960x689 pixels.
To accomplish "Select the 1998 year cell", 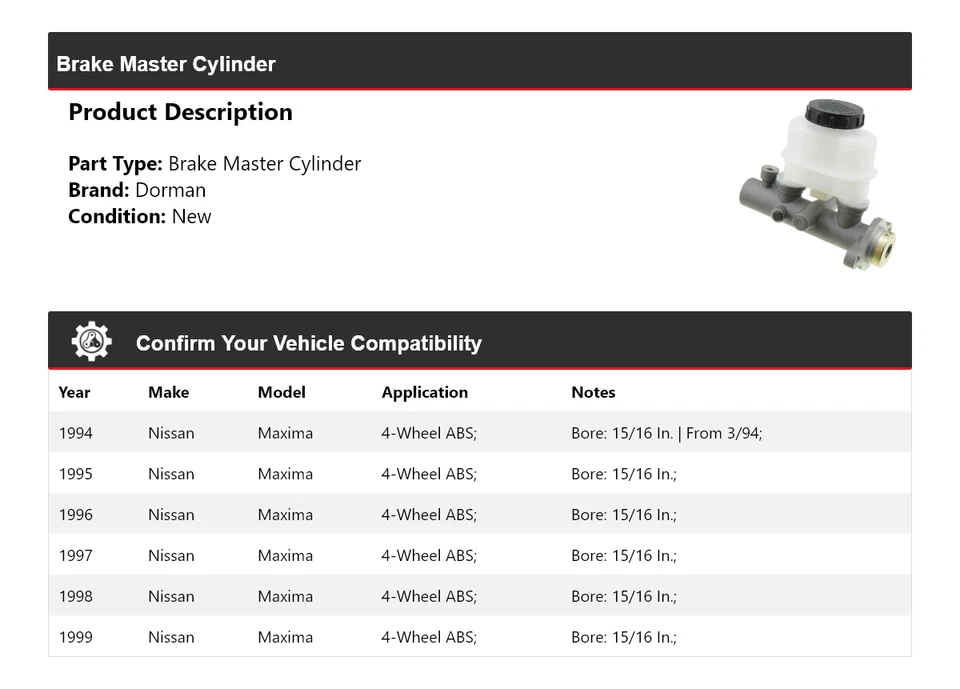I will click(76, 597).
